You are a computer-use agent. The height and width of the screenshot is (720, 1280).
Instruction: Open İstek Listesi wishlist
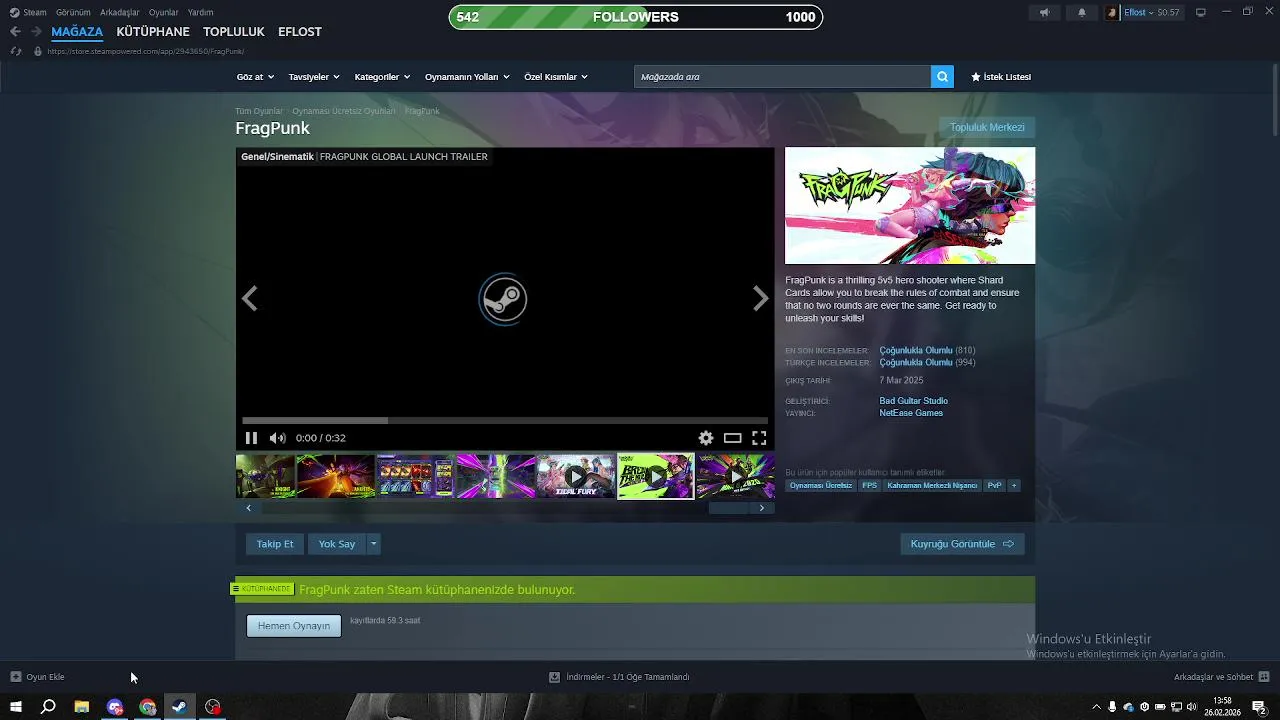coord(1001,77)
